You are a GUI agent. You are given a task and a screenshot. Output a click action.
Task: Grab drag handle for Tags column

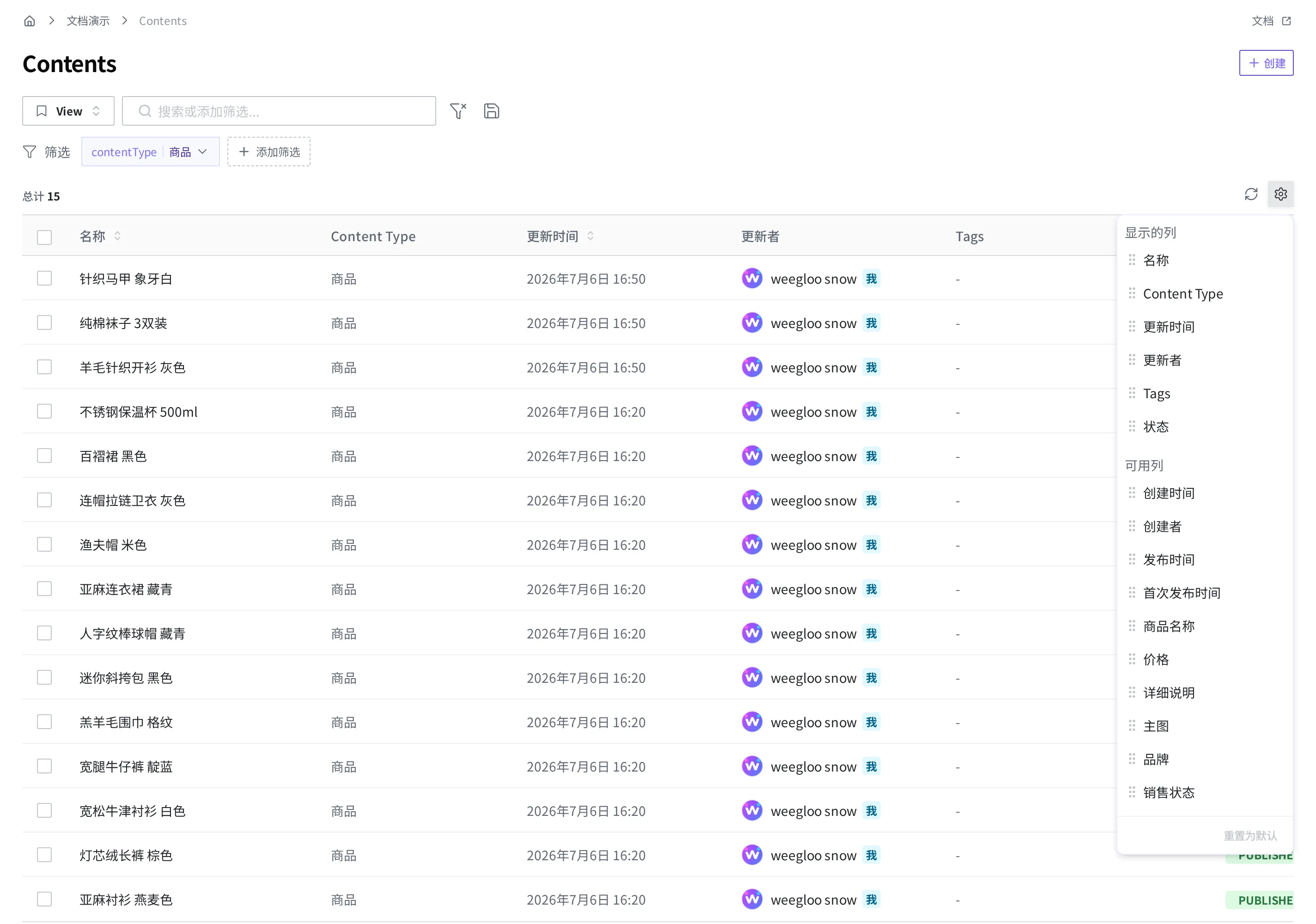click(1132, 393)
